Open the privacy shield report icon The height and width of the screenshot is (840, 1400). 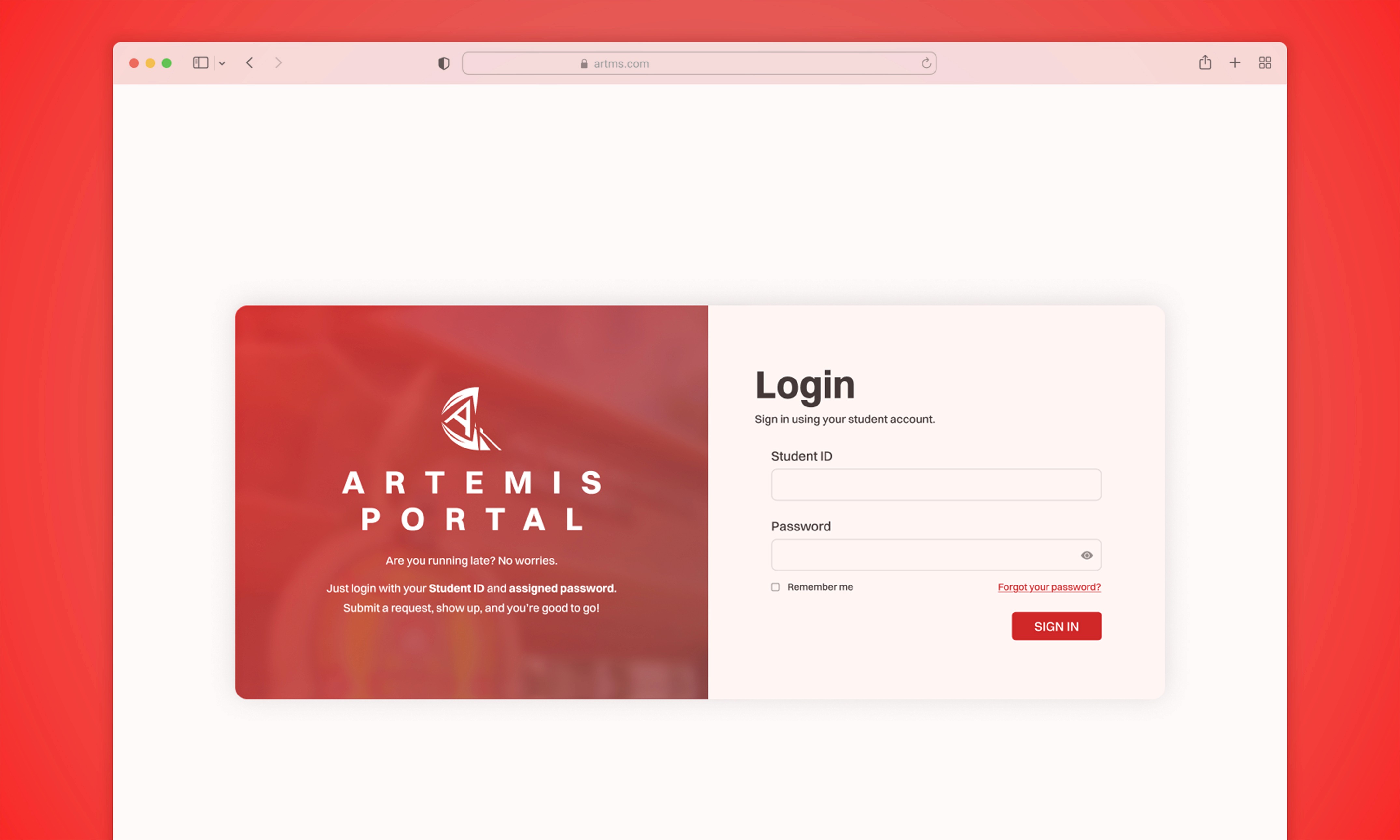point(444,63)
